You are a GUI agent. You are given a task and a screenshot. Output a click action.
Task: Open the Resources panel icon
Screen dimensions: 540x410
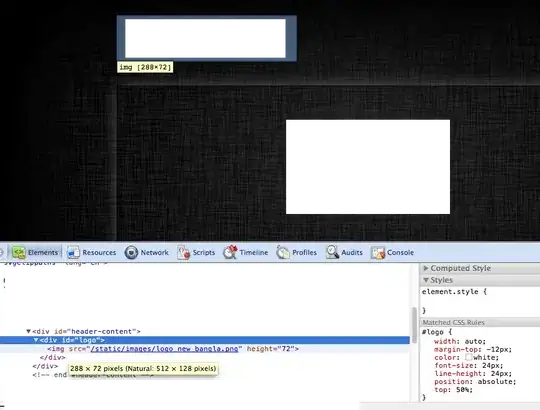tap(73, 252)
